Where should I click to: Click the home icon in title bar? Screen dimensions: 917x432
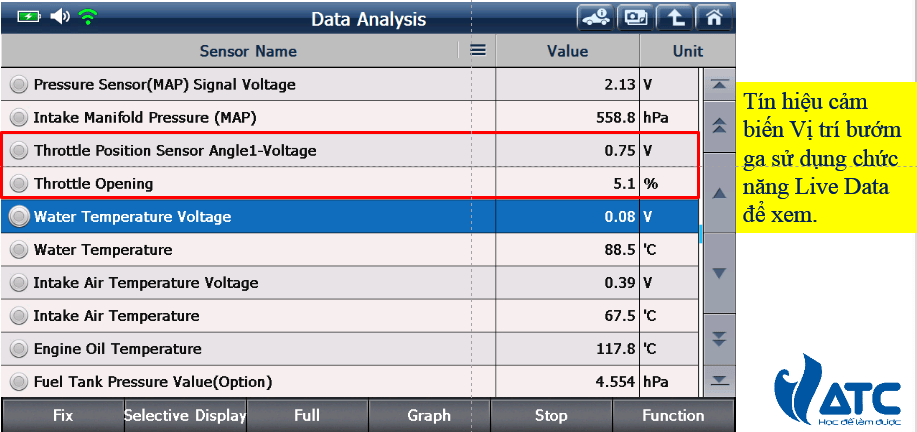[x=713, y=18]
